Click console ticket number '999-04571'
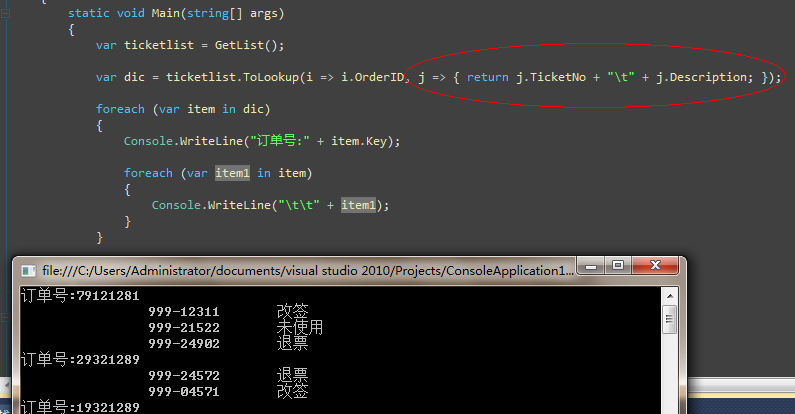This screenshot has height=414, width=795. pyautogui.click(x=184, y=392)
